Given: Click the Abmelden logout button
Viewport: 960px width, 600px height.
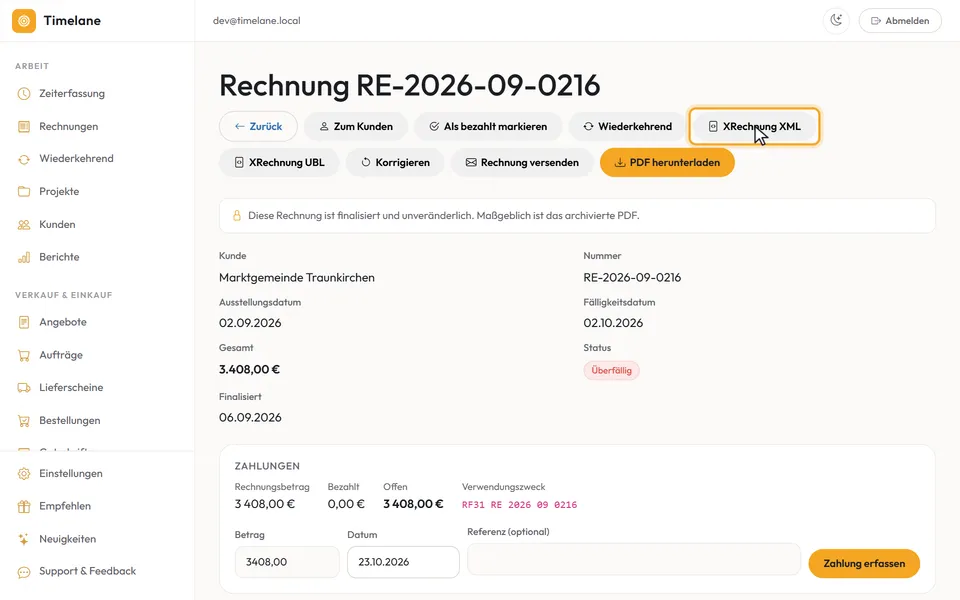Looking at the screenshot, I should point(900,21).
